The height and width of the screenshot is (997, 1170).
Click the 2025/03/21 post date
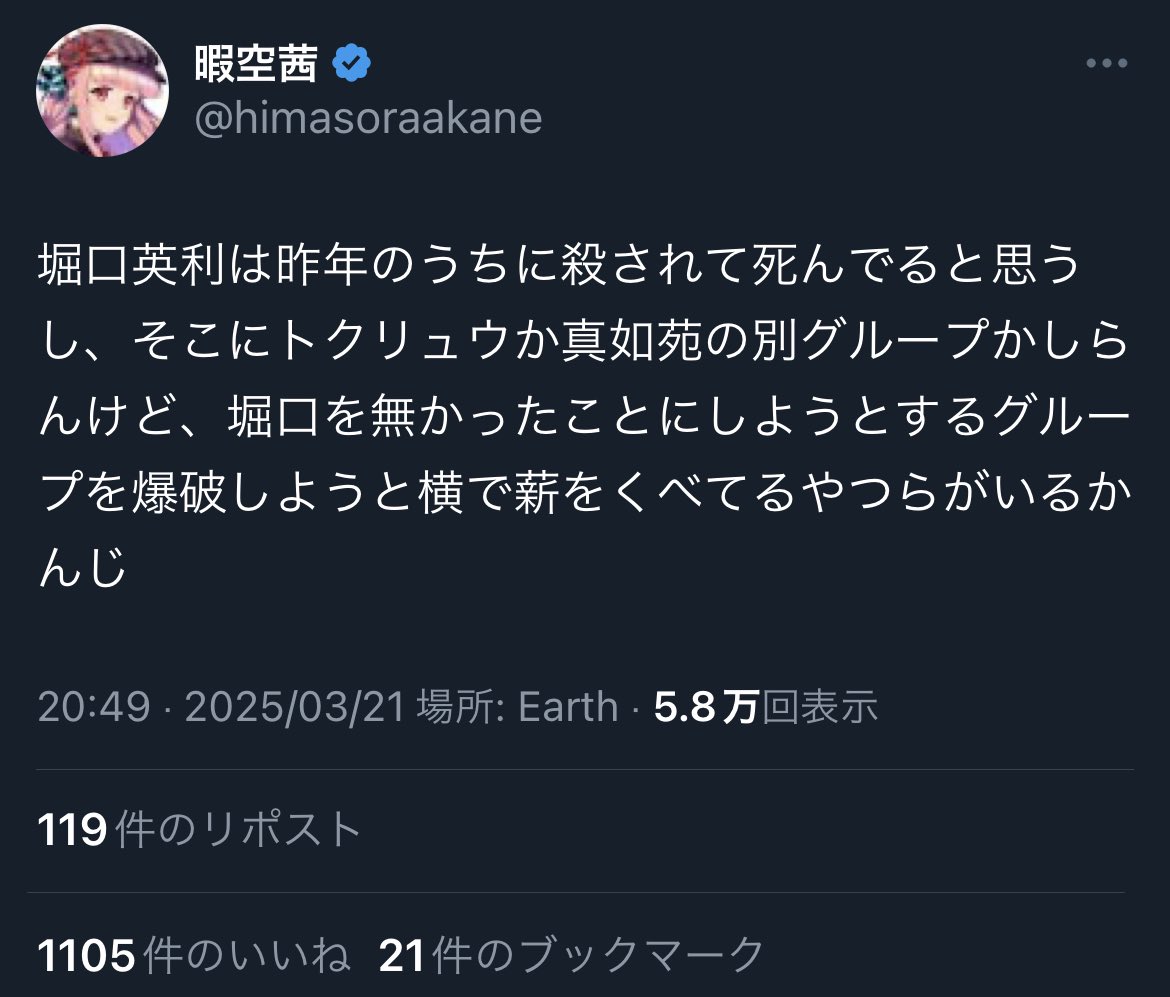click(294, 708)
